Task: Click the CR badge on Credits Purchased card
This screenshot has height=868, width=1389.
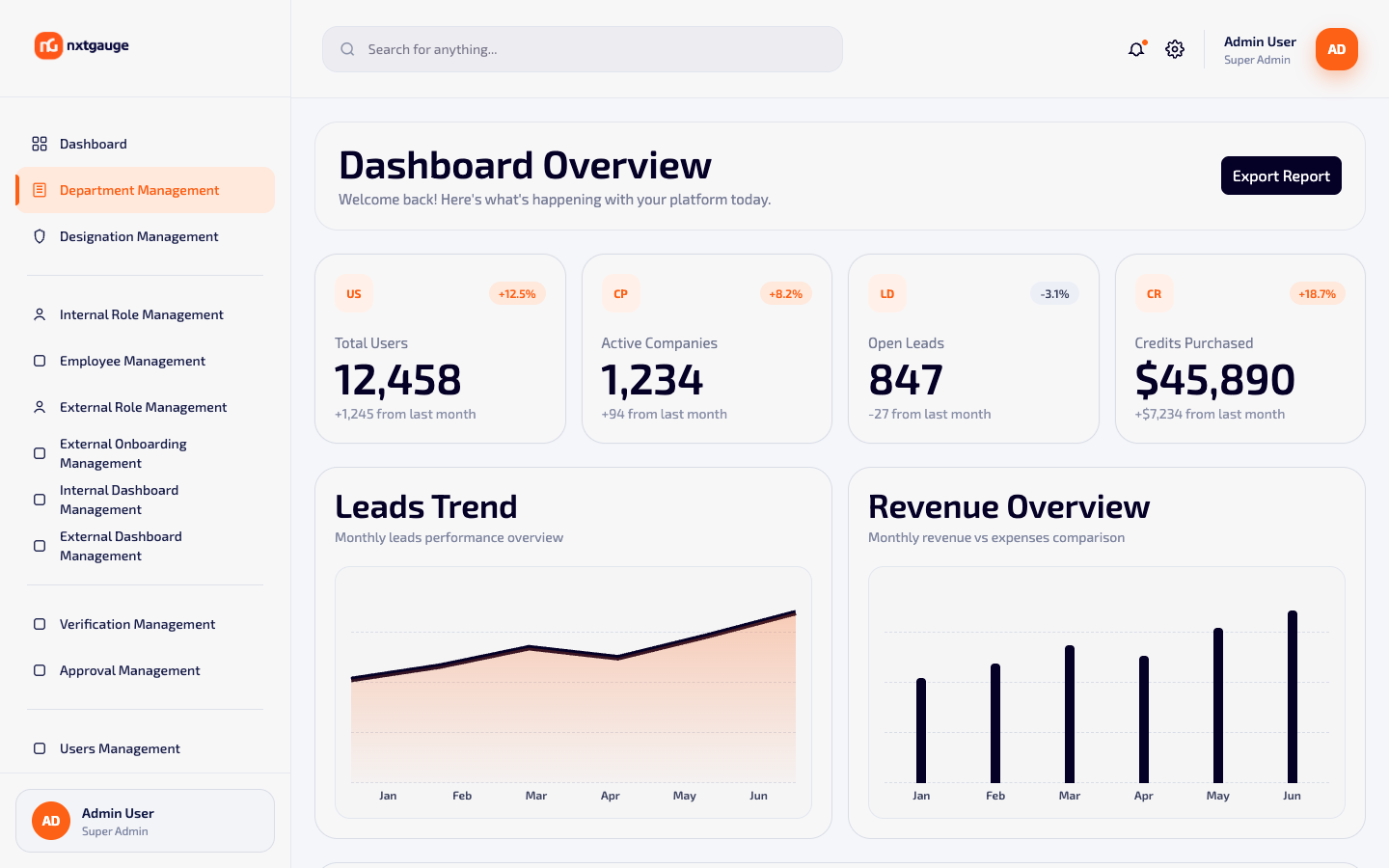Action: (1154, 294)
